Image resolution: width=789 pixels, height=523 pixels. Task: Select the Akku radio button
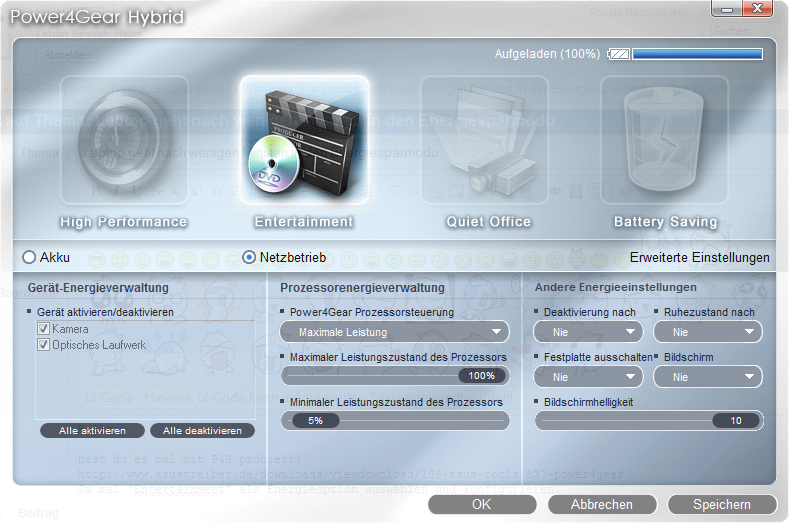(29, 257)
